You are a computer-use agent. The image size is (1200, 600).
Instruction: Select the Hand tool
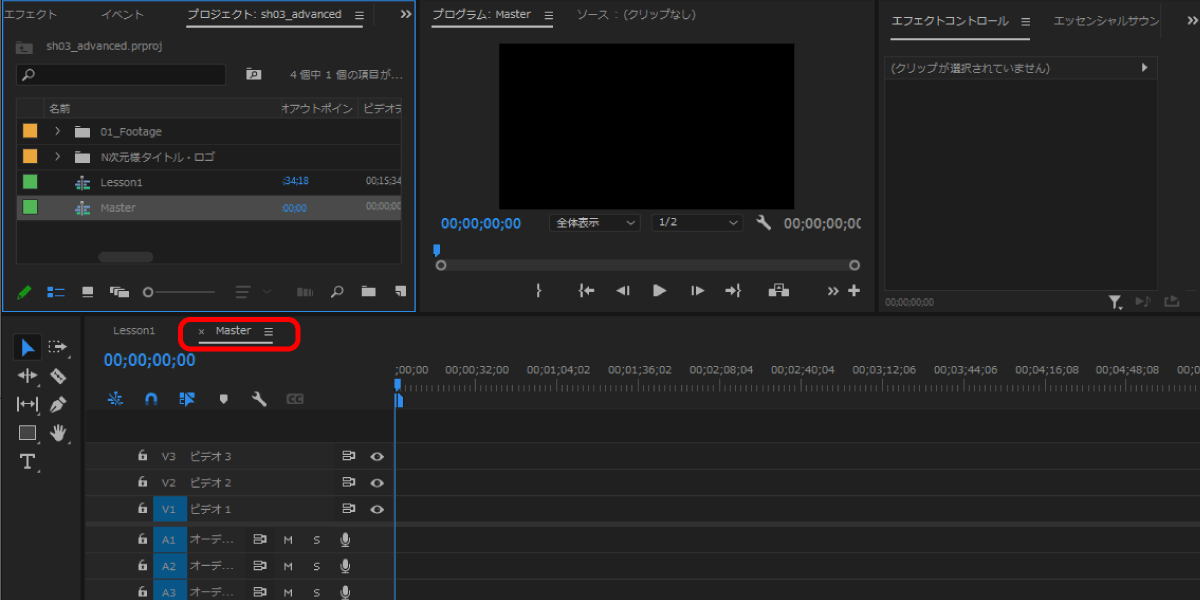coord(58,432)
